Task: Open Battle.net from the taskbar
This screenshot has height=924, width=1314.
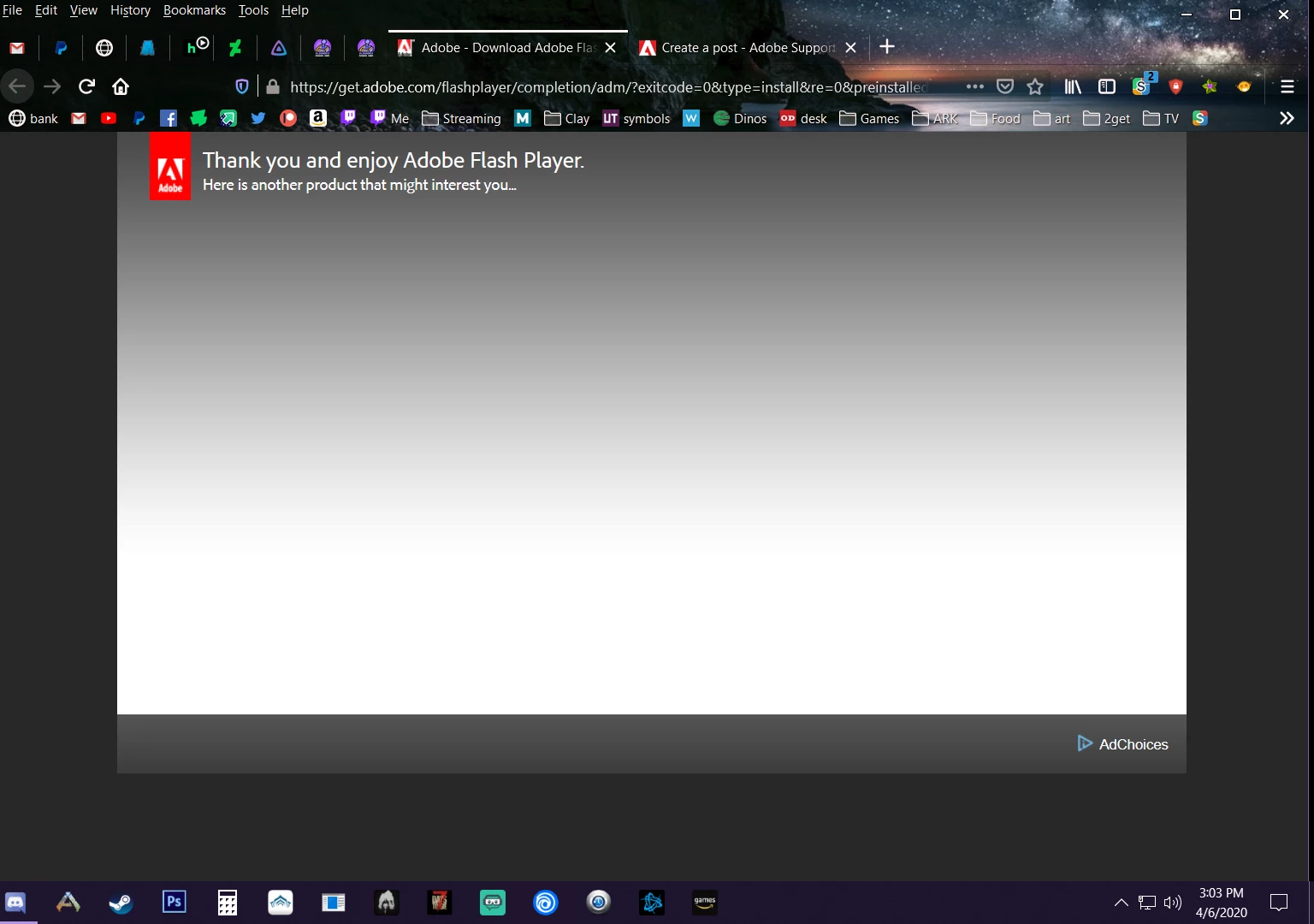Action: click(651, 902)
